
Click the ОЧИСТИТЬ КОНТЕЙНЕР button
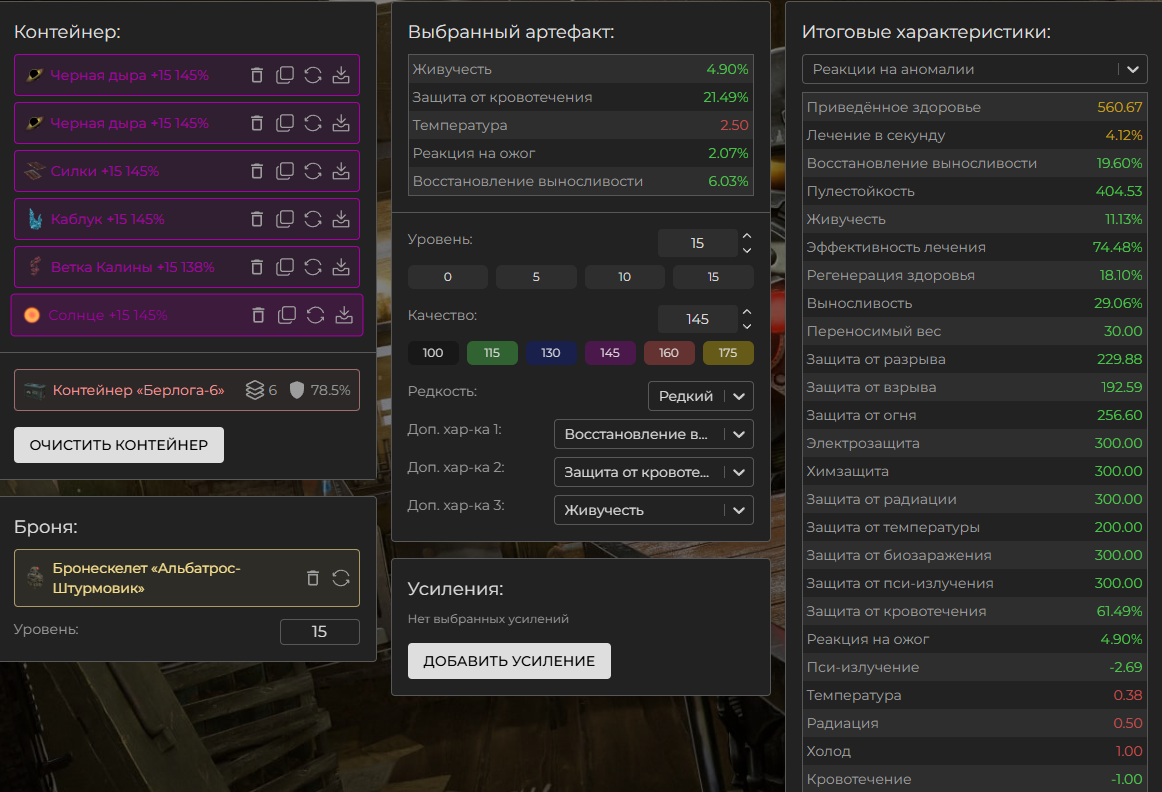(x=119, y=445)
